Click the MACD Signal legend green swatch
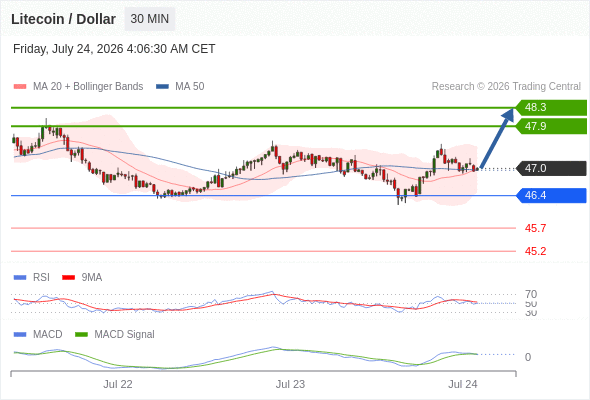The image size is (590, 400). coord(81,335)
